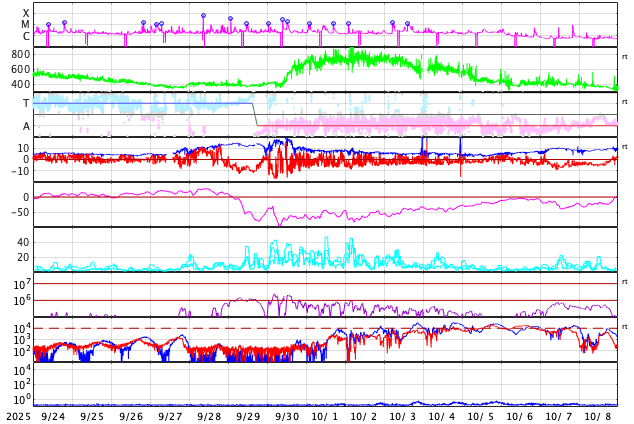
Task: Select the 9/24 date label
Action: pyautogui.click(x=53, y=416)
